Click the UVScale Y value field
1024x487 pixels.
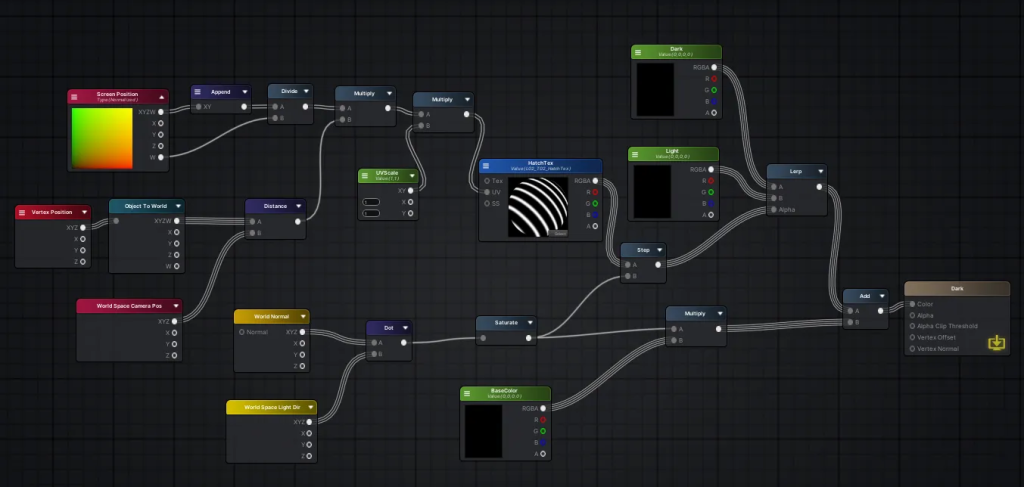pyautogui.click(x=372, y=213)
